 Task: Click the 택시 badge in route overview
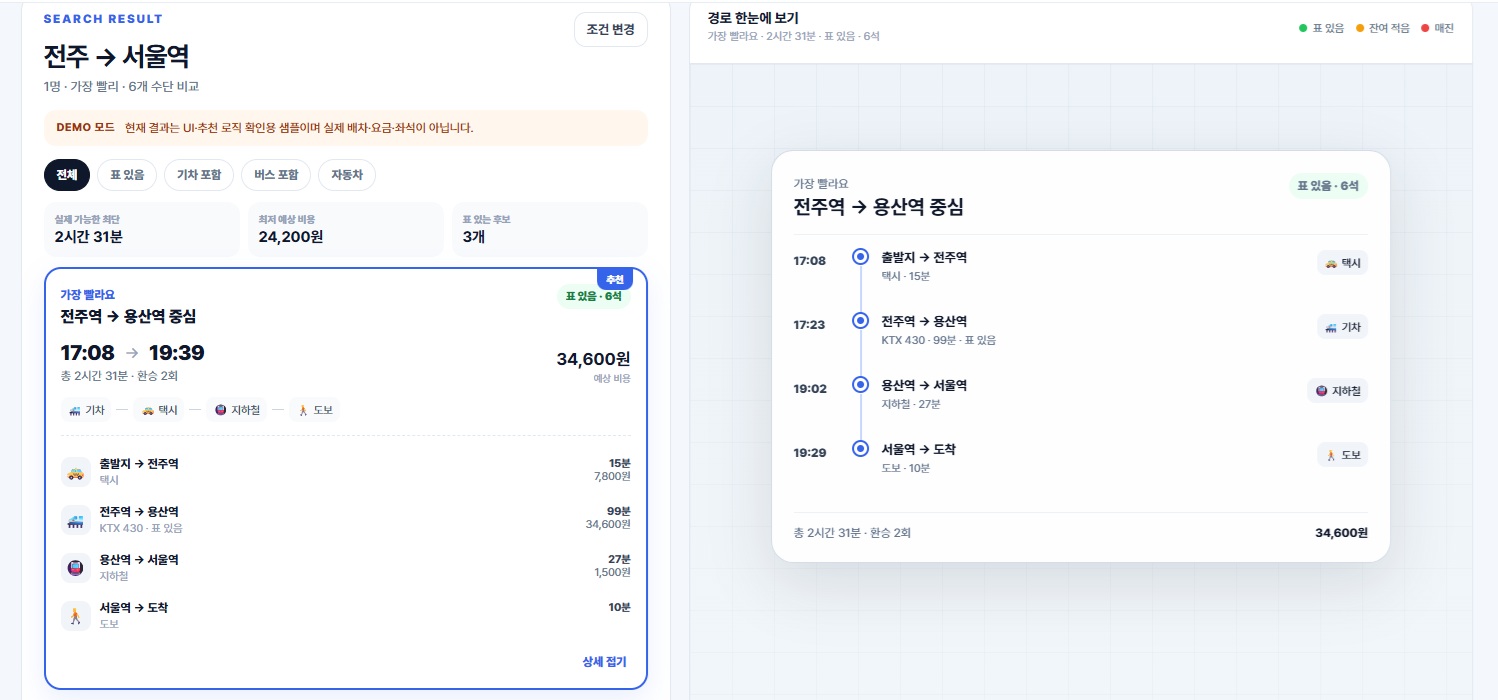tap(1342, 263)
